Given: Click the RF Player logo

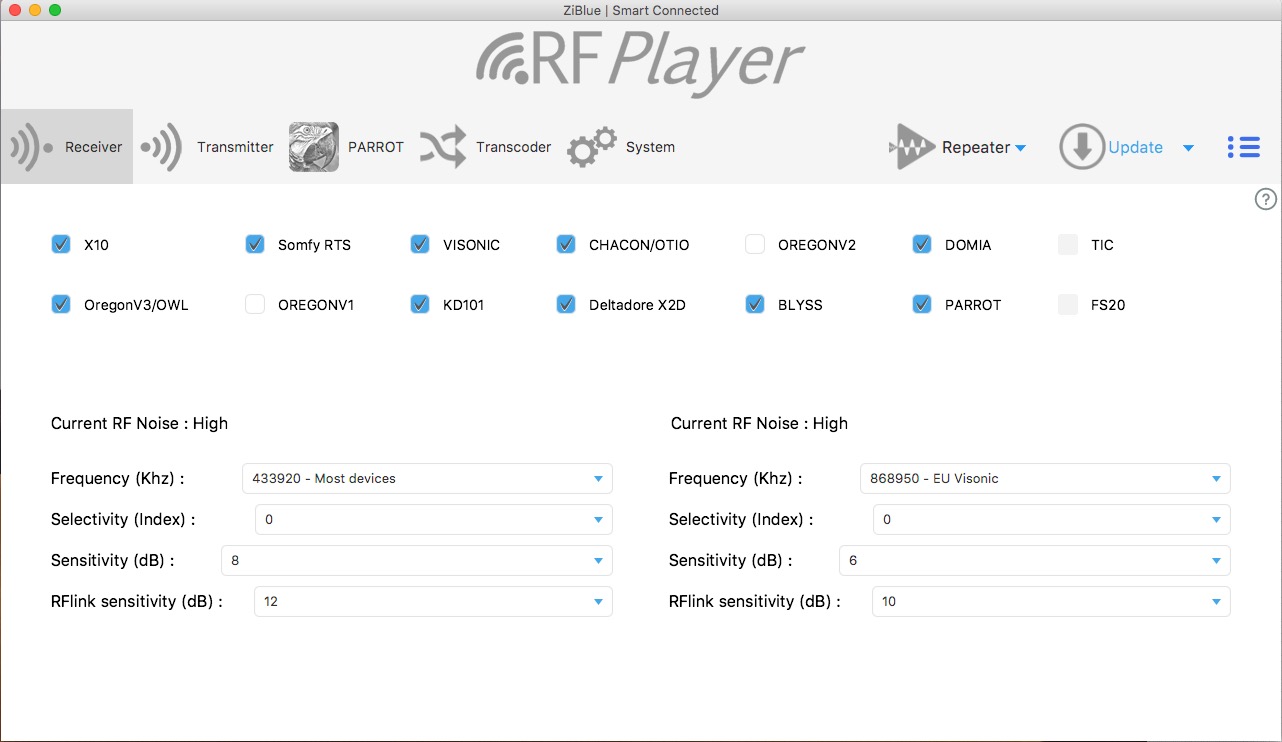Looking at the screenshot, I should [640, 65].
